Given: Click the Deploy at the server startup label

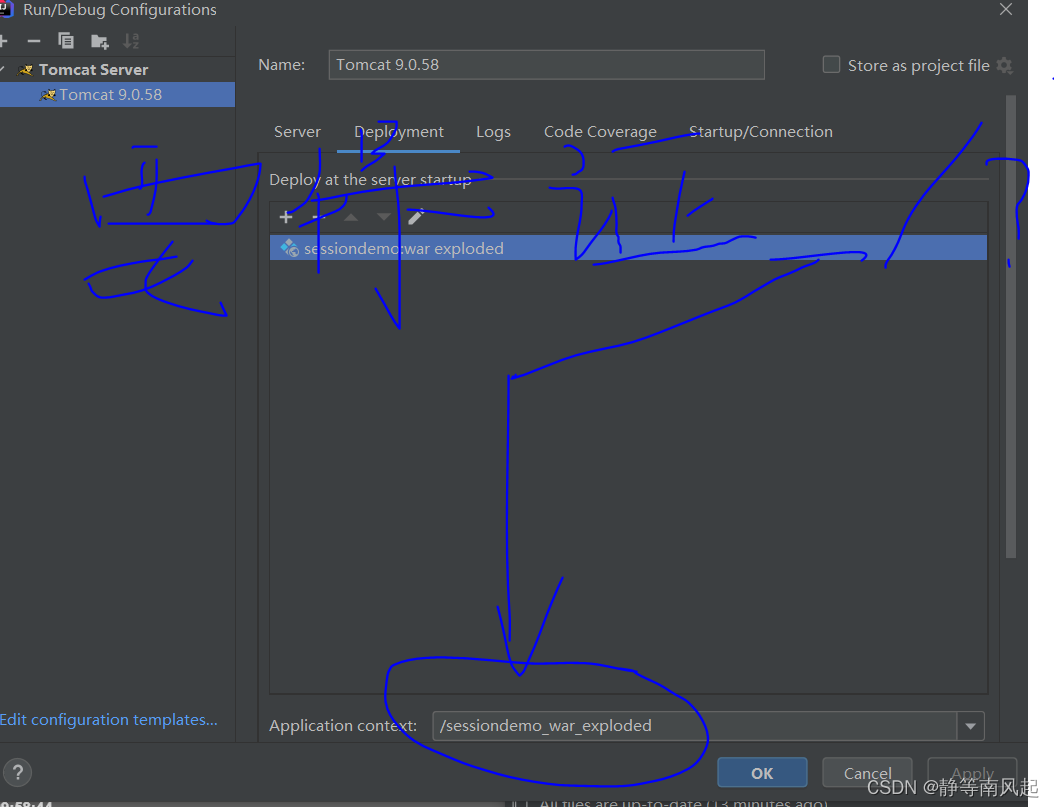Looking at the screenshot, I should (370, 179).
